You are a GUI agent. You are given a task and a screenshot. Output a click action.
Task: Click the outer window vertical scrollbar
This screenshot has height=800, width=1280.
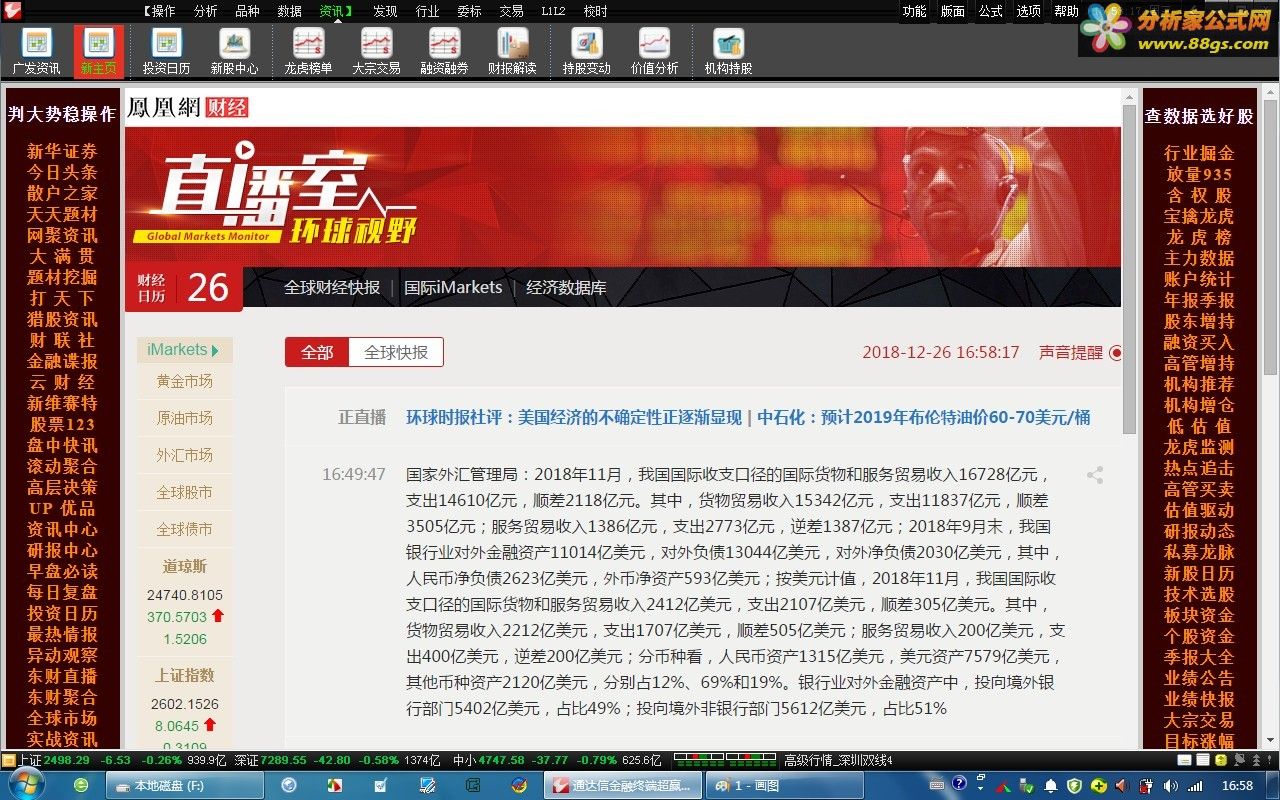pyautogui.click(x=1271, y=235)
